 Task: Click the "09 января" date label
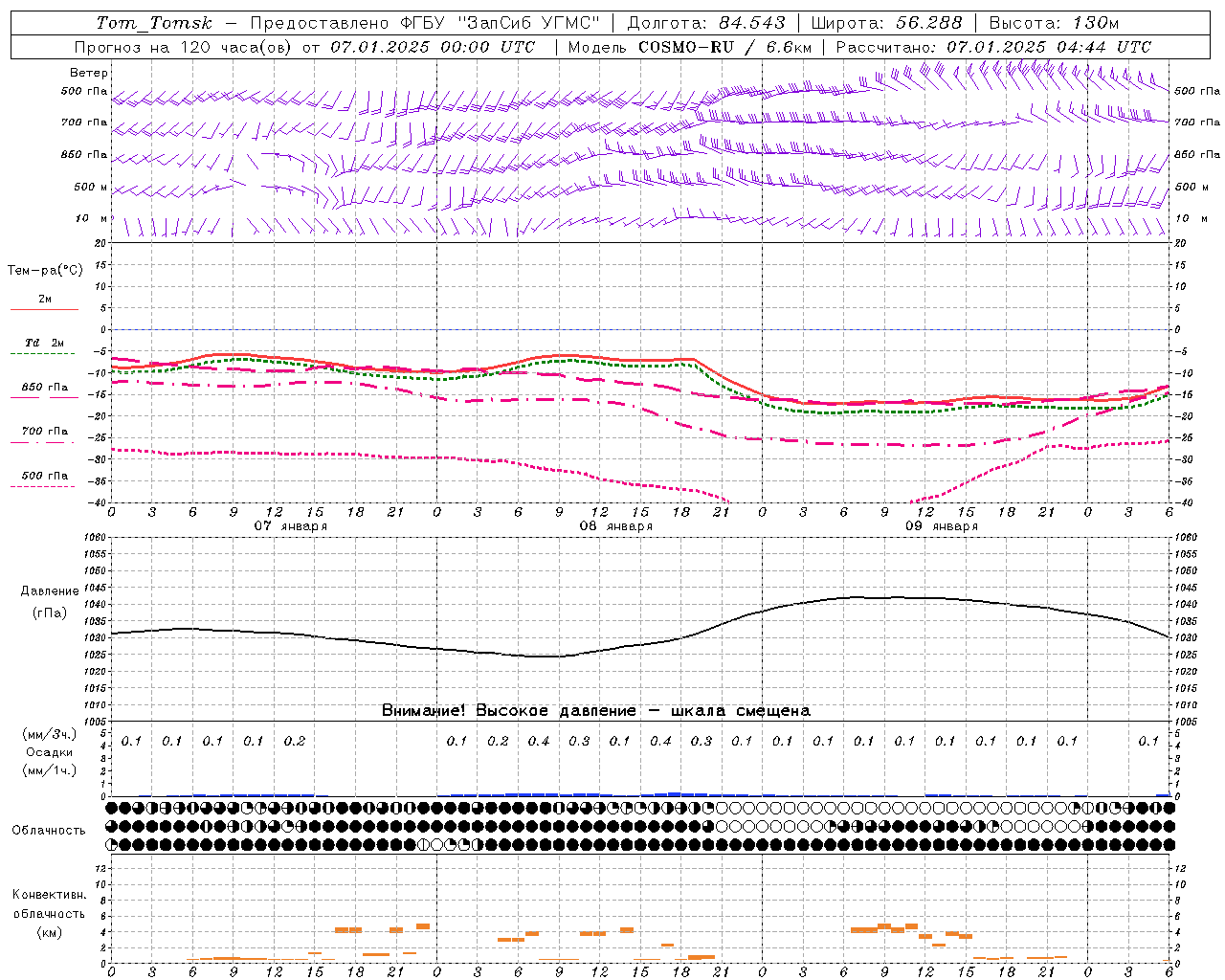click(x=942, y=526)
